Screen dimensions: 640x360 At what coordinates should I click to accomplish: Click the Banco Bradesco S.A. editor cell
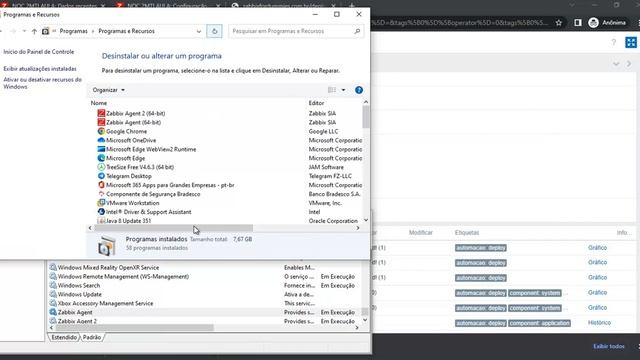(334, 194)
